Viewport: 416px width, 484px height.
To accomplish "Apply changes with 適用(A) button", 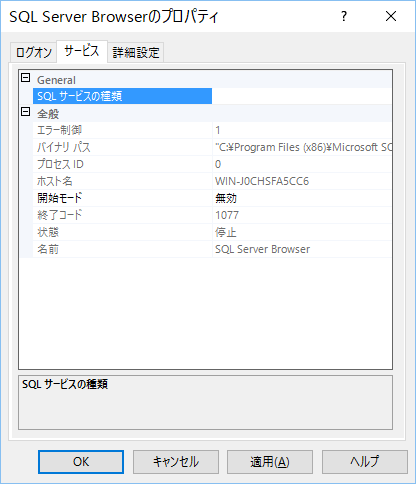I will 270,462.
